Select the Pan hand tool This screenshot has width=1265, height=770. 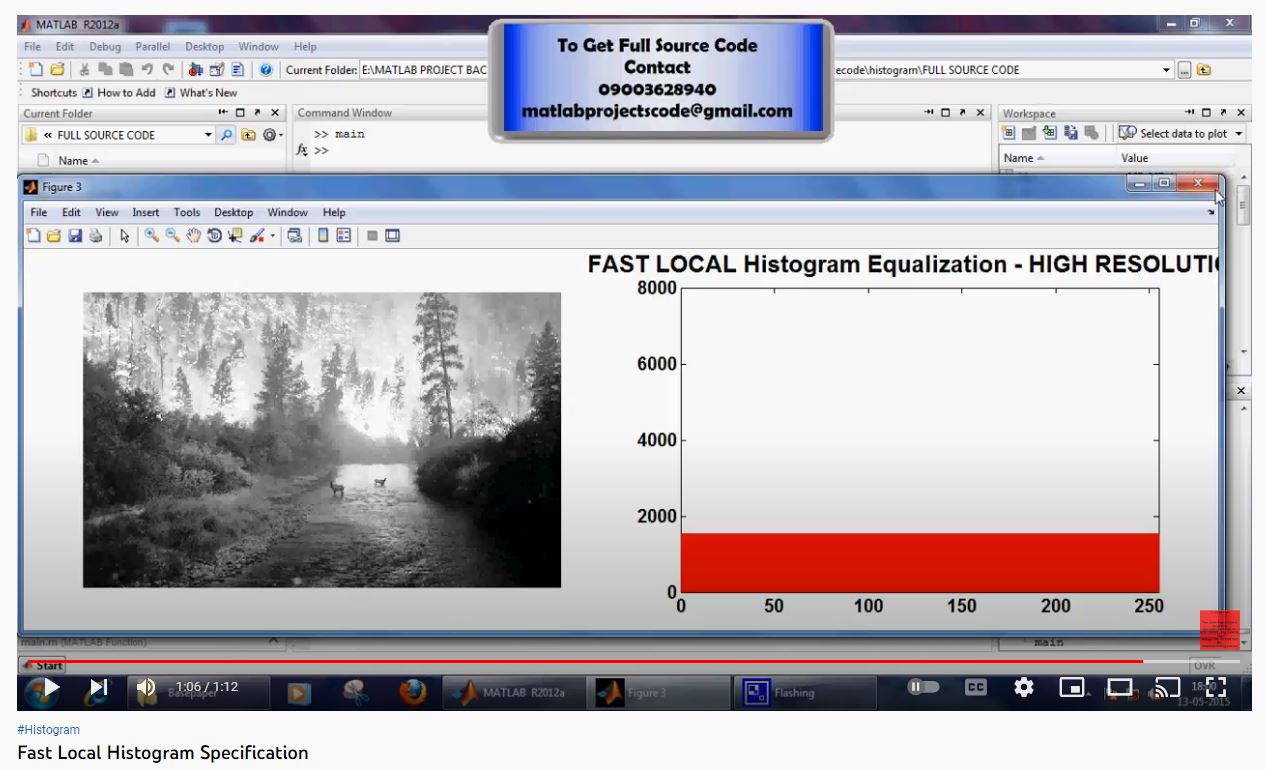(x=195, y=236)
